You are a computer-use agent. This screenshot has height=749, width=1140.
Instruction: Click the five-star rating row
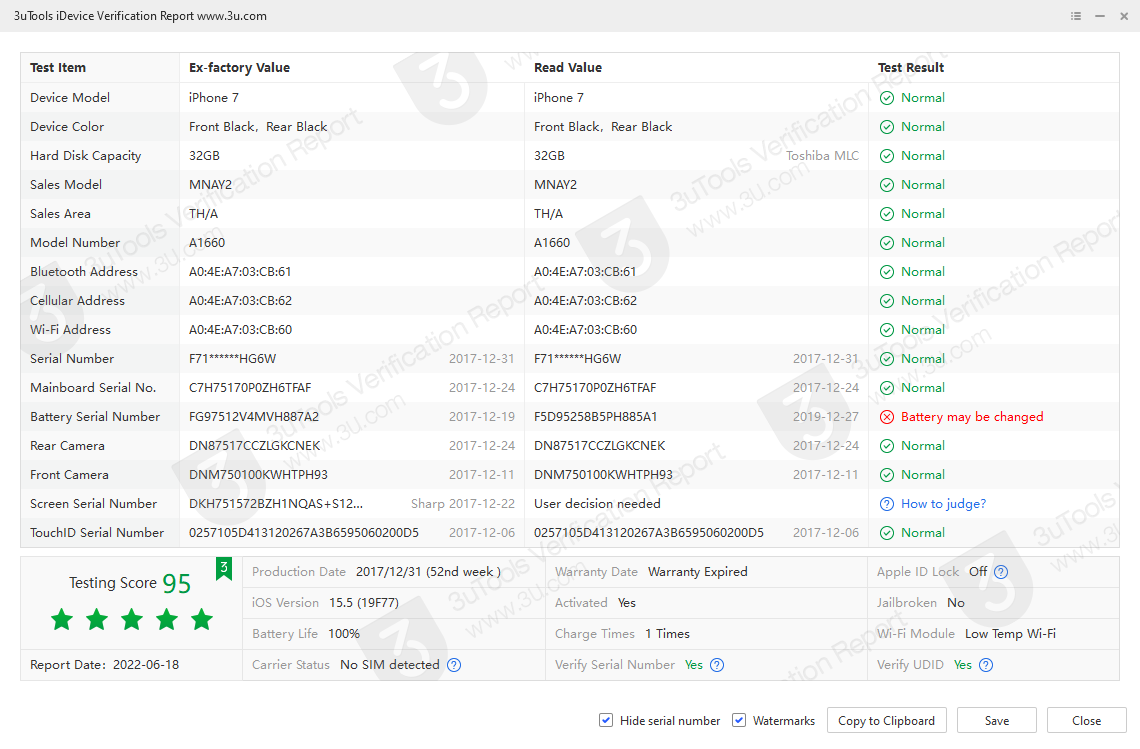pos(132,620)
